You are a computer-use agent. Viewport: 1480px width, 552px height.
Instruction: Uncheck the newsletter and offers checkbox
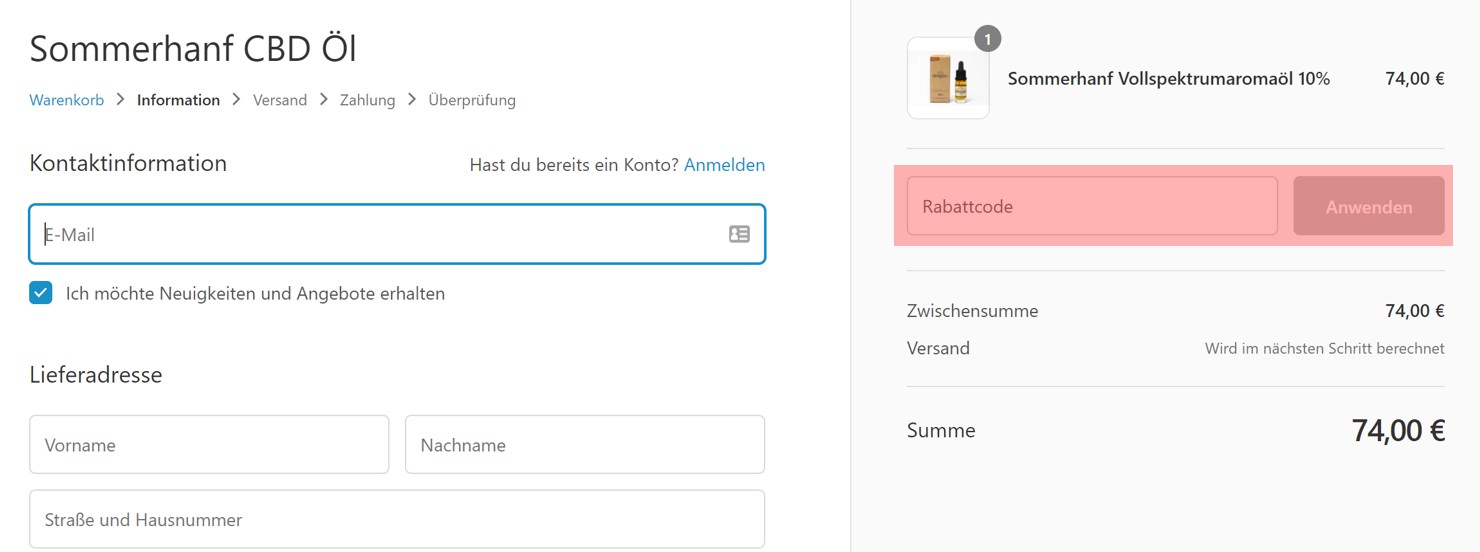pos(41,293)
